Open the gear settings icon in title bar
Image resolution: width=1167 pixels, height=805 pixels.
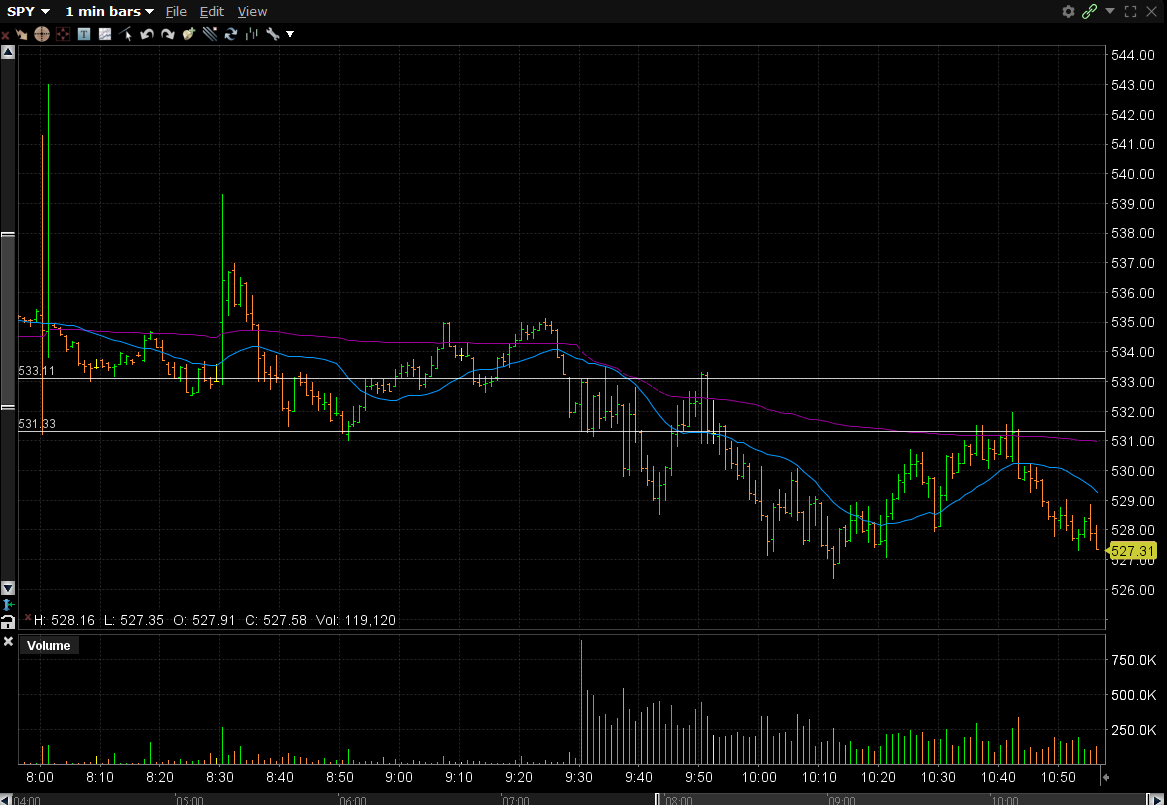pyautogui.click(x=1069, y=11)
